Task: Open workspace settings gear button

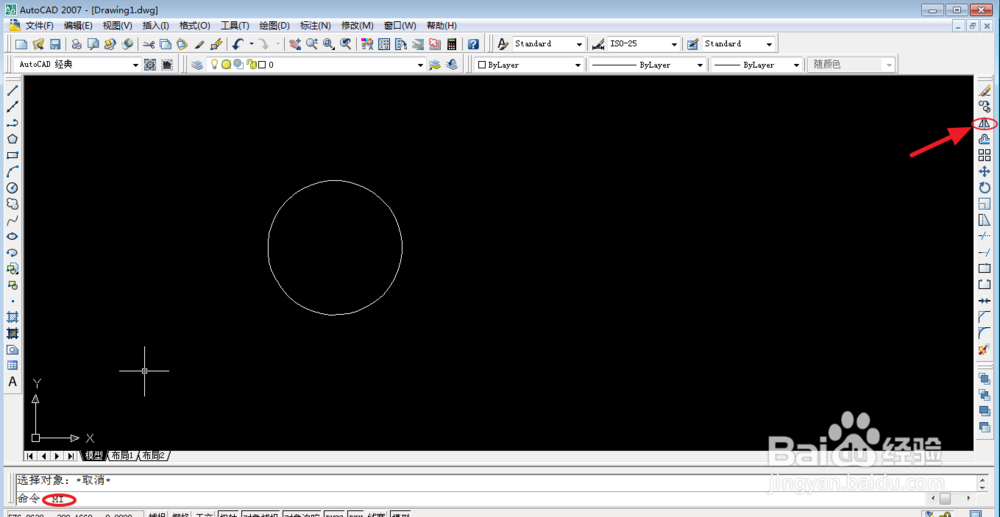Action: click(x=150, y=65)
